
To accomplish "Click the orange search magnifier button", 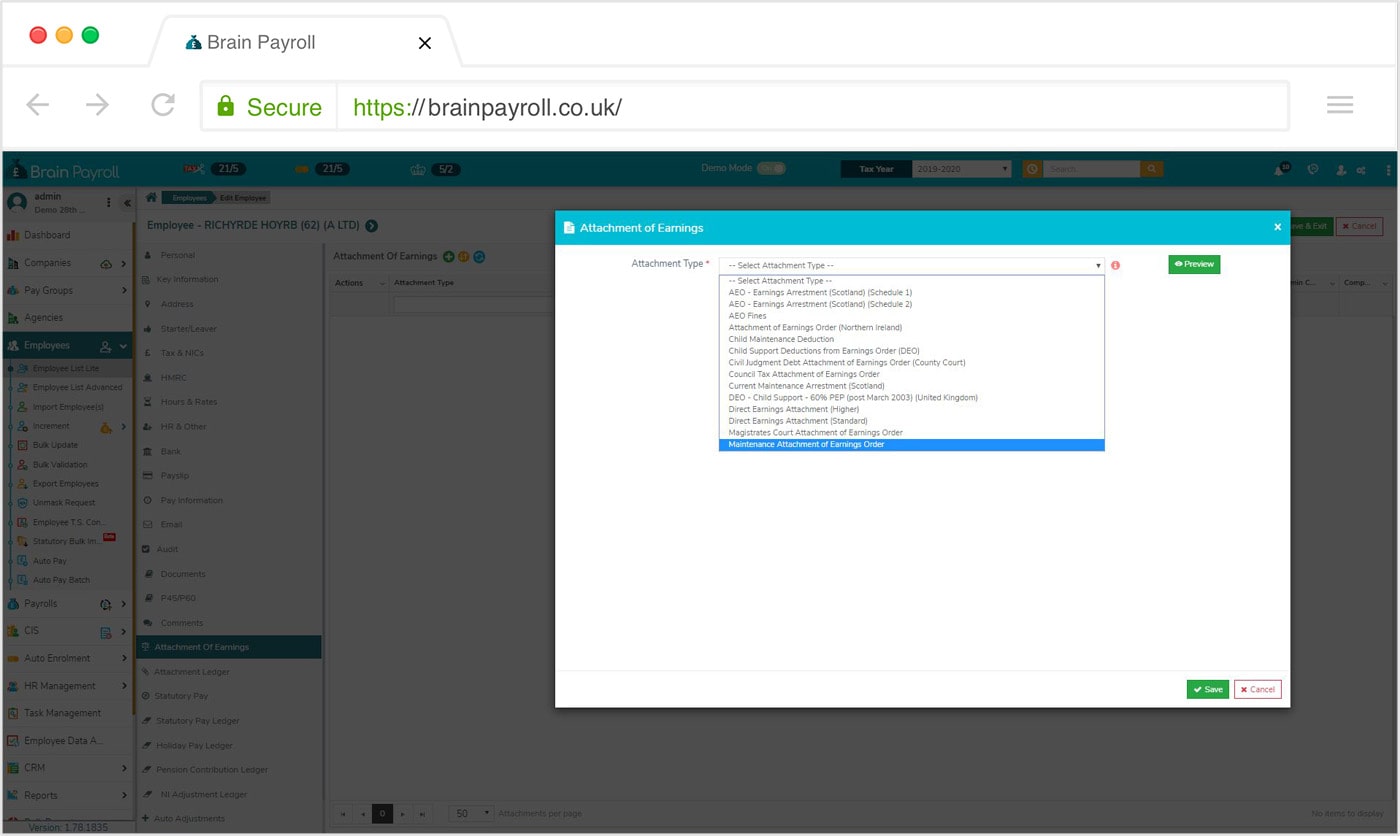I will point(1152,169).
